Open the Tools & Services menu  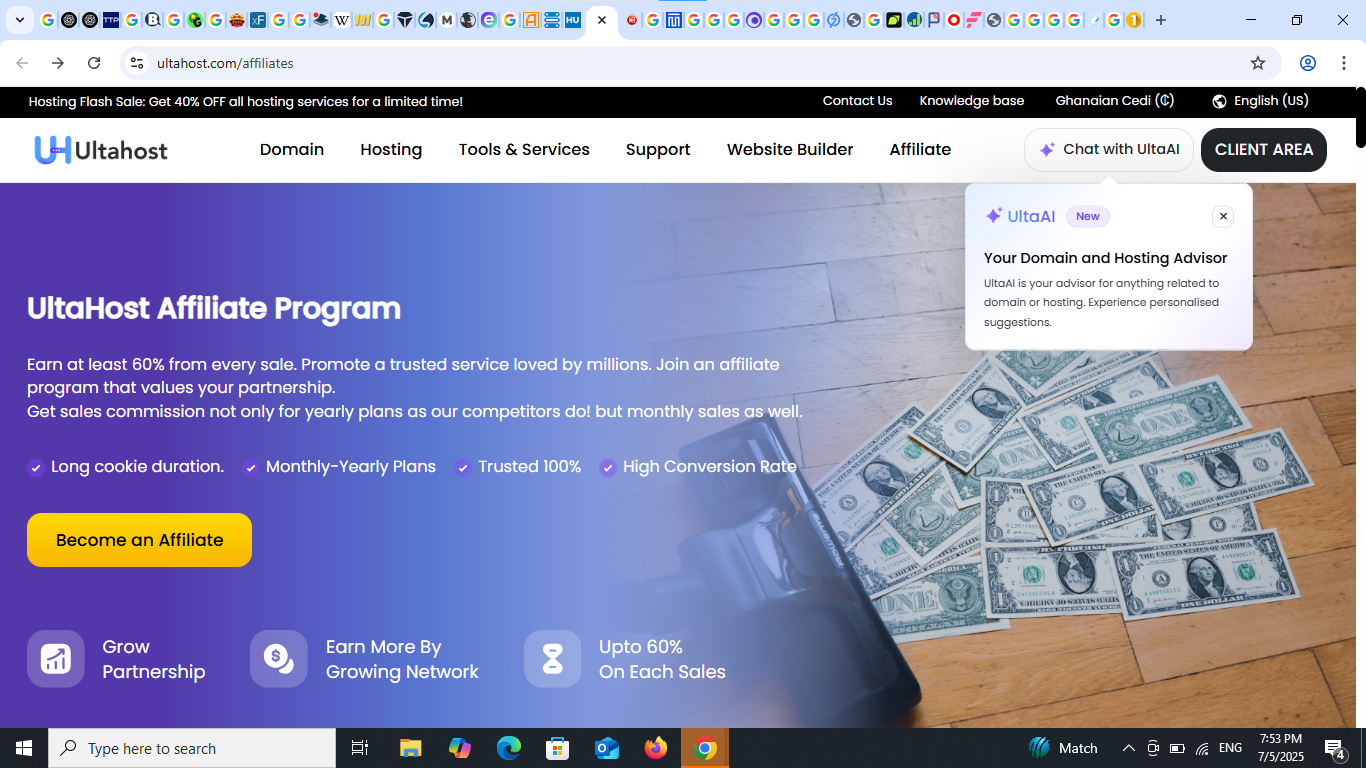[524, 150]
